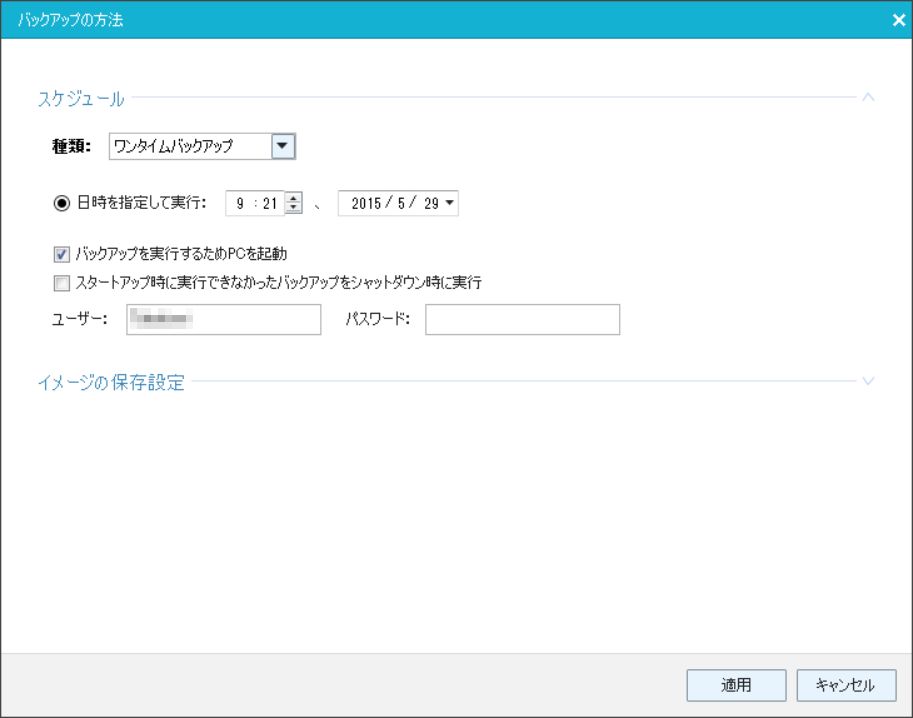The height and width of the screenshot is (718, 913).
Task: Increase time with the up spinner arrow
Action: pos(293,197)
